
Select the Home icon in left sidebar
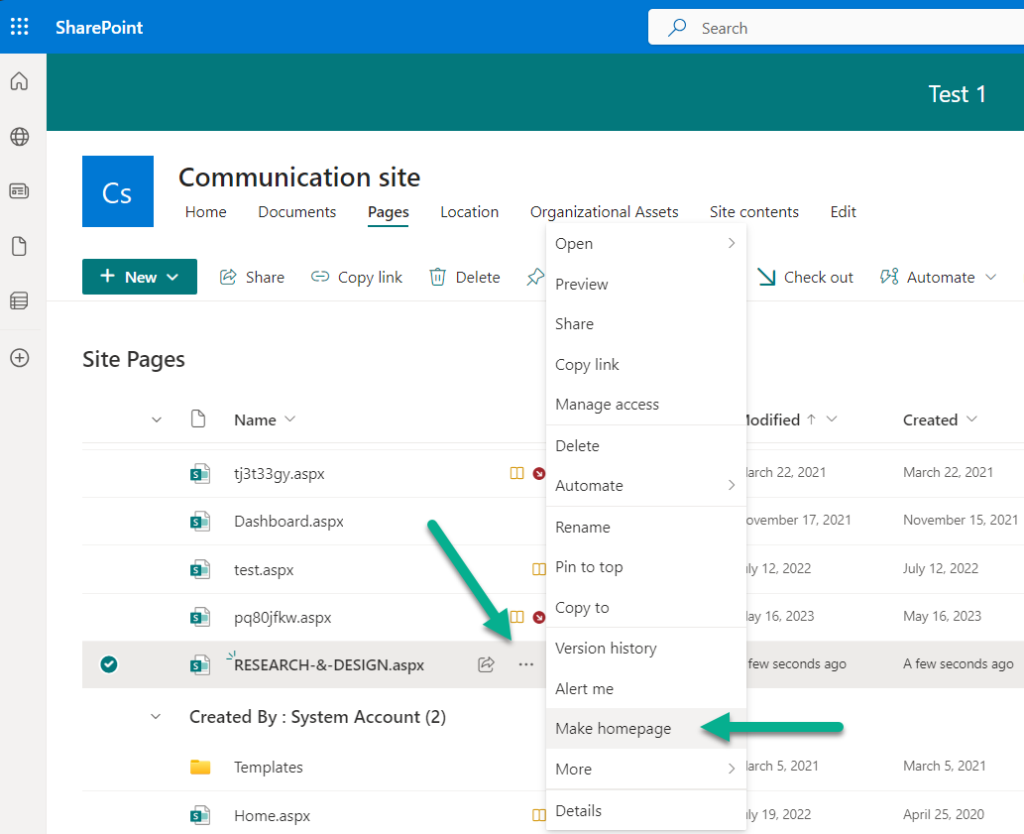[20, 81]
